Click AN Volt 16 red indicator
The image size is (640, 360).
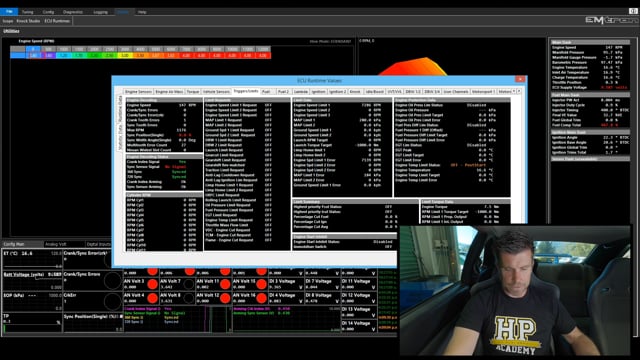(262, 298)
